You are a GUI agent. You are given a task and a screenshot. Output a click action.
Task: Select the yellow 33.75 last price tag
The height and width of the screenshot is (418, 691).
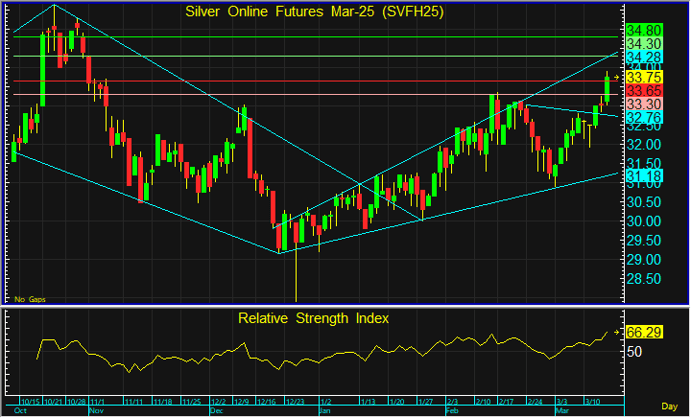point(646,77)
